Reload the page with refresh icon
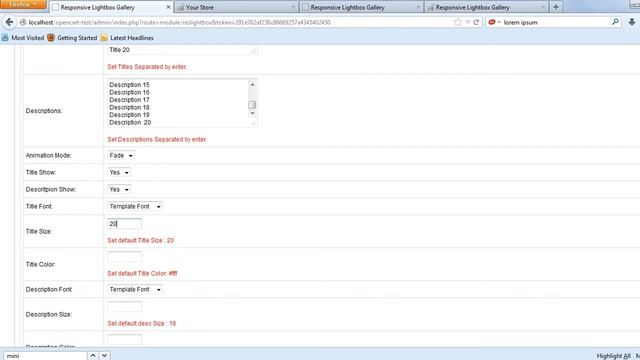Viewport: 640px width, 360px height. point(476,22)
